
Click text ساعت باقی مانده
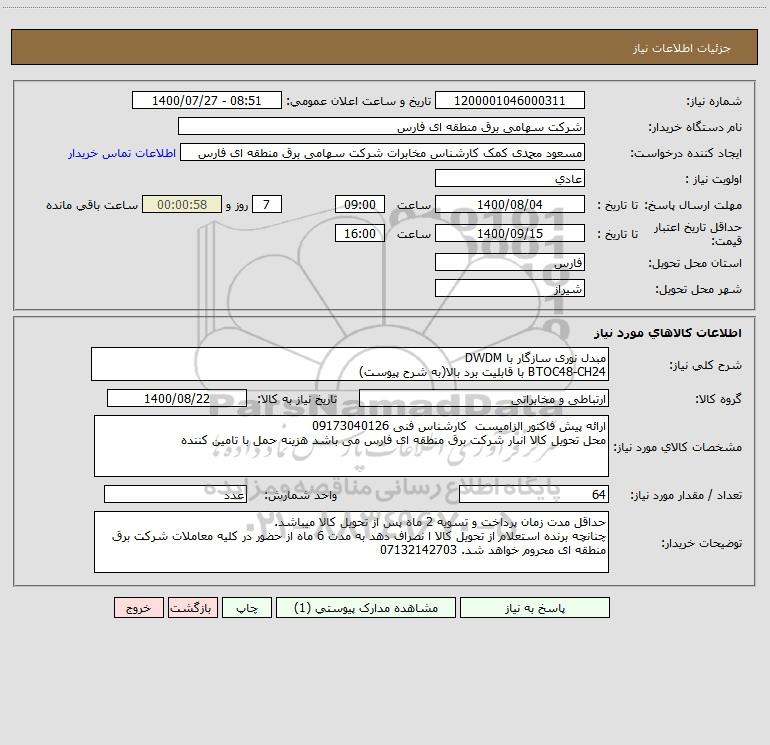92,205
